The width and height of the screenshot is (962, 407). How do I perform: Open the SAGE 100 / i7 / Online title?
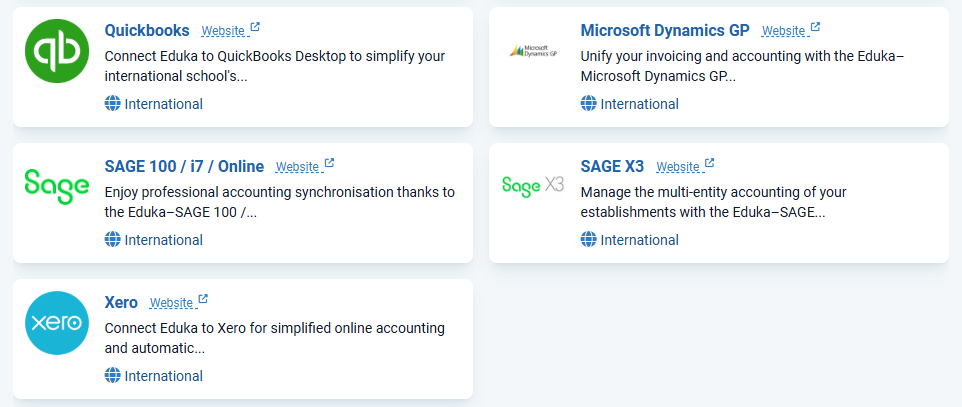pyautogui.click(x=185, y=166)
